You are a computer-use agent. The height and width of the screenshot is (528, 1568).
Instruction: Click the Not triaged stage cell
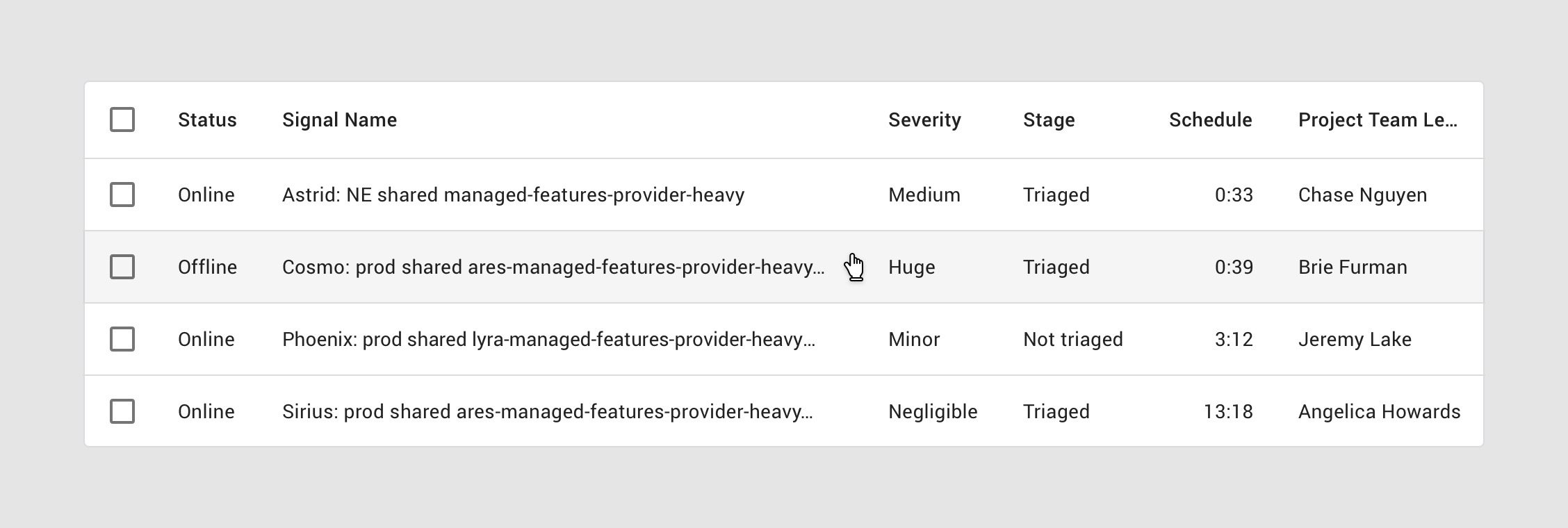[1072, 340]
